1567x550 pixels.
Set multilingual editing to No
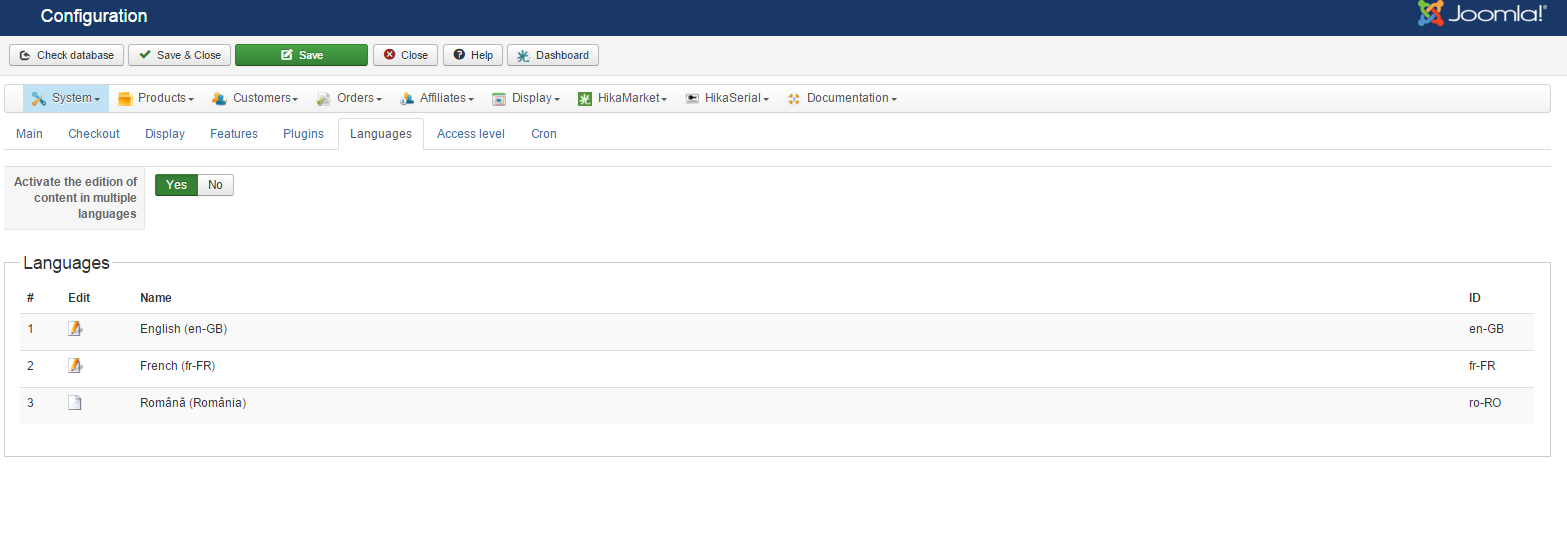tap(215, 185)
